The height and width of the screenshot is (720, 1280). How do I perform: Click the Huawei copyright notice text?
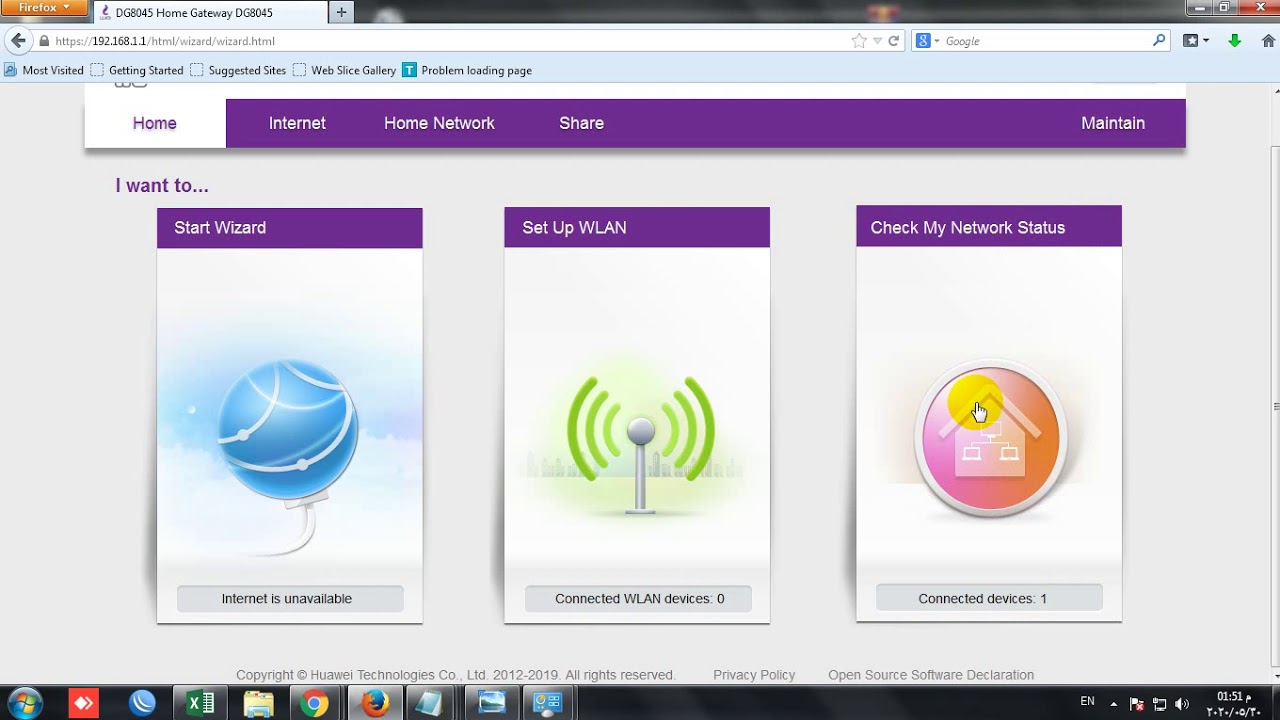coord(456,675)
